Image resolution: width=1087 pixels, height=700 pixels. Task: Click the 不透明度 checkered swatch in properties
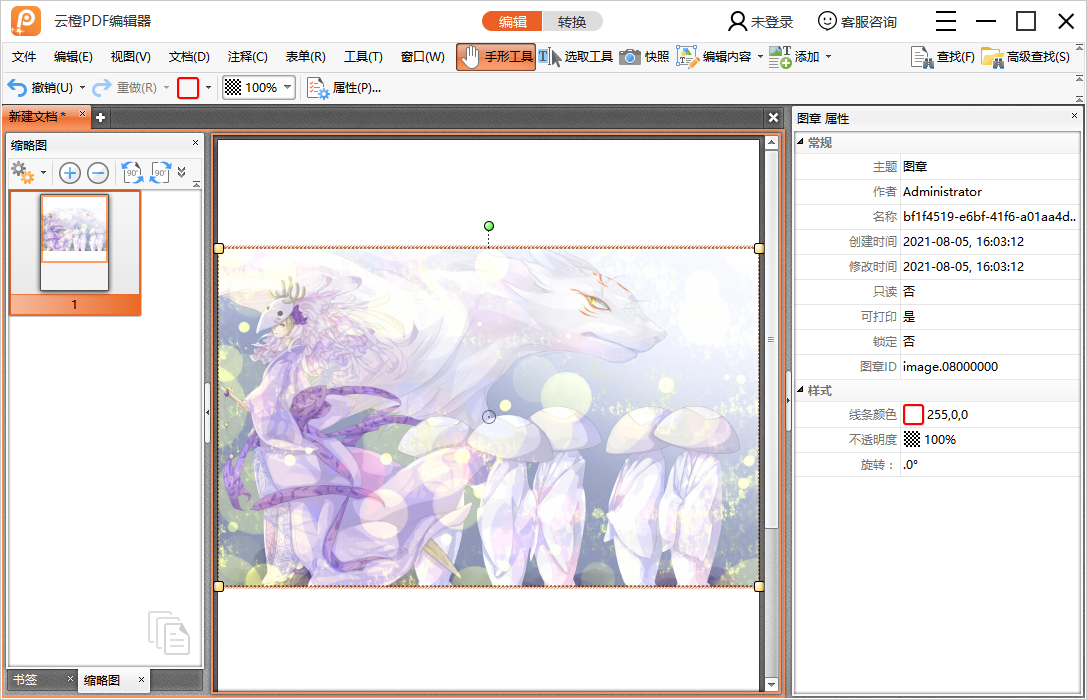pos(912,439)
